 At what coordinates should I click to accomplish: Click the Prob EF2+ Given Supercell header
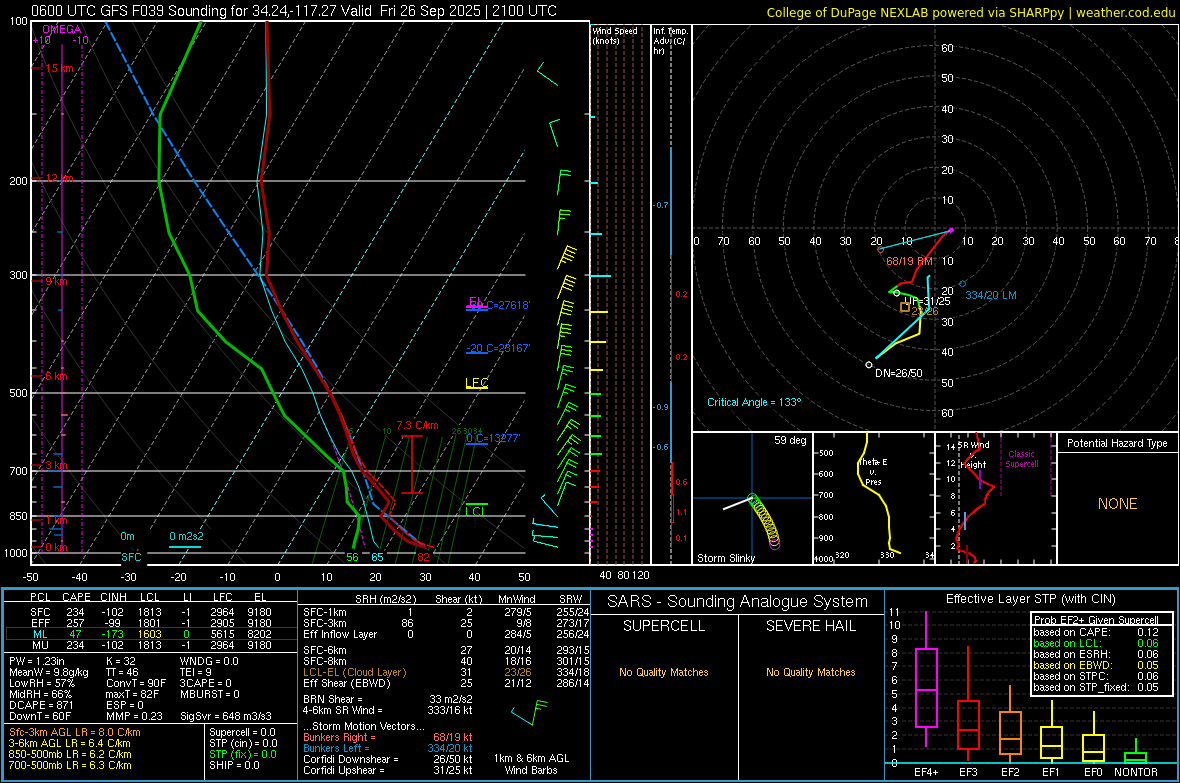(x=1096, y=620)
